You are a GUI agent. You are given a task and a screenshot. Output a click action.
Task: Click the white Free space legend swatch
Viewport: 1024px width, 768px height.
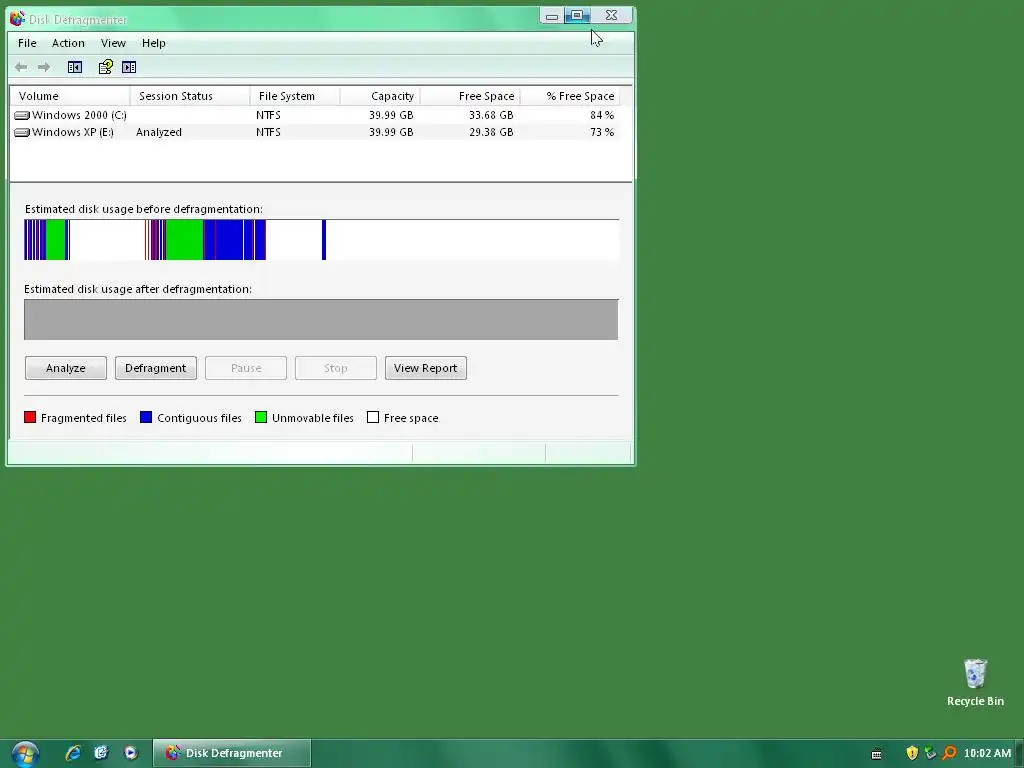click(x=373, y=417)
